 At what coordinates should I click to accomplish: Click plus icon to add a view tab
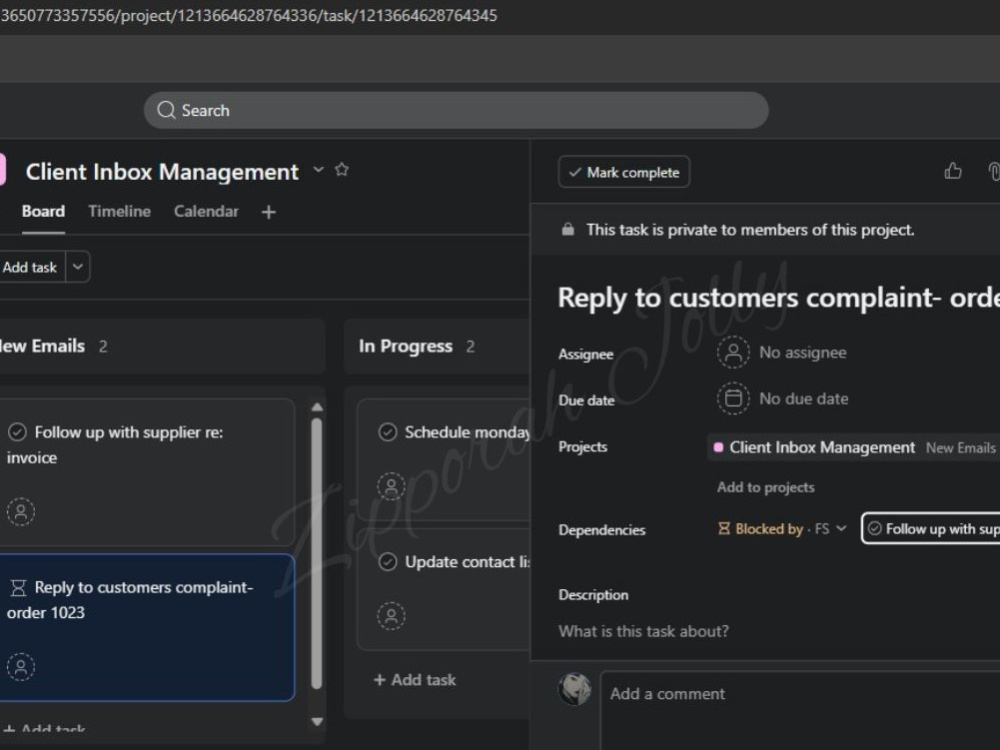[x=268, y=212]
